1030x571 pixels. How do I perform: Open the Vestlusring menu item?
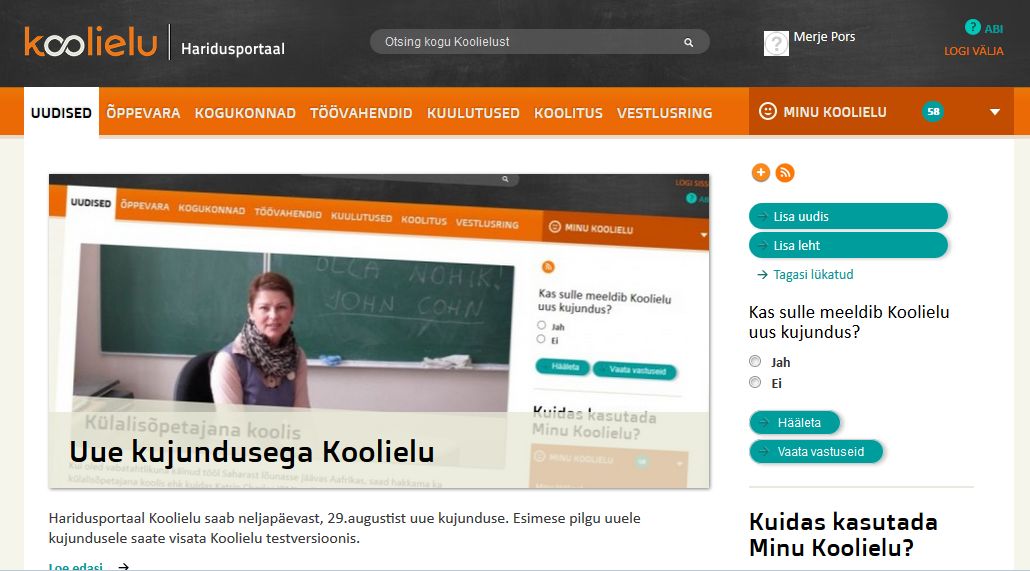[664, 113]
